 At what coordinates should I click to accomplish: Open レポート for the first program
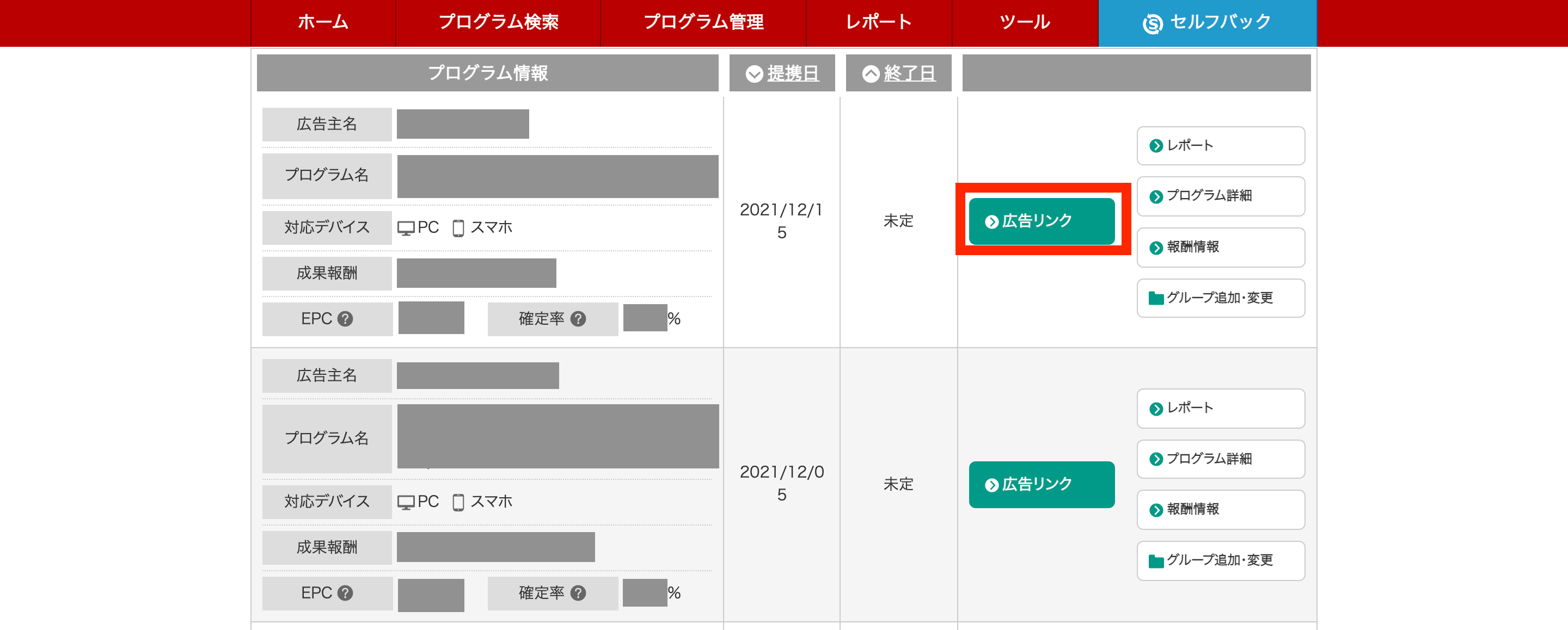click(x=1220, y=145)
